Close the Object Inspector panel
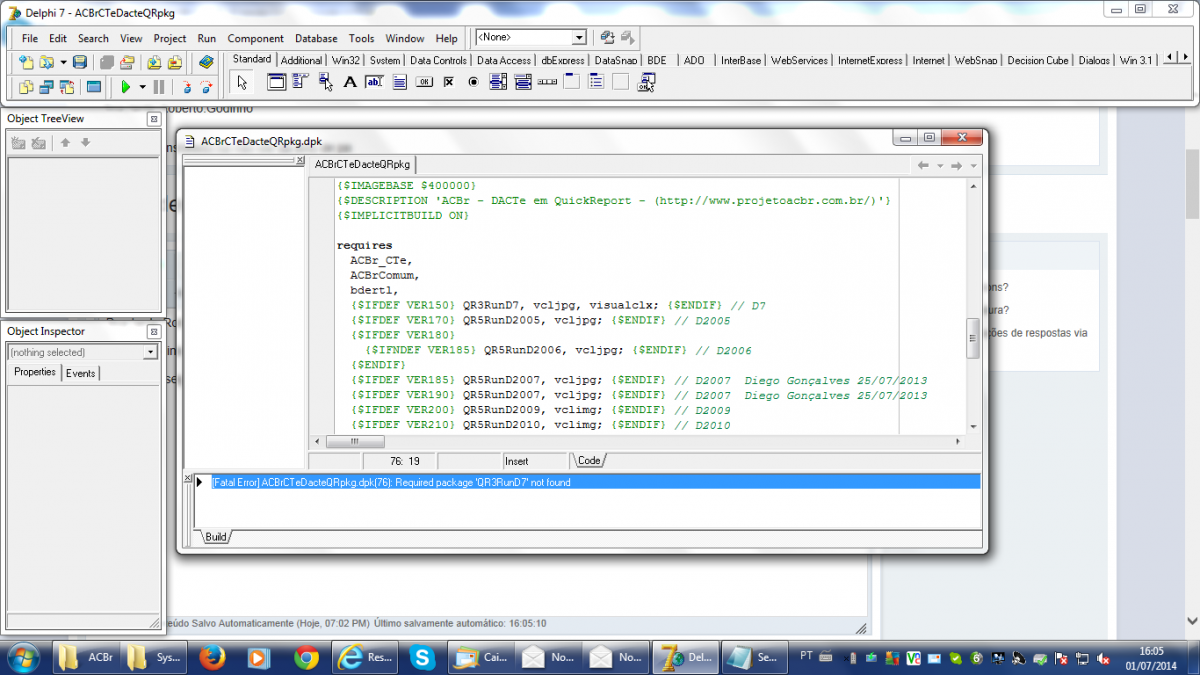The image size is (1200, 675). coord(153,332)
